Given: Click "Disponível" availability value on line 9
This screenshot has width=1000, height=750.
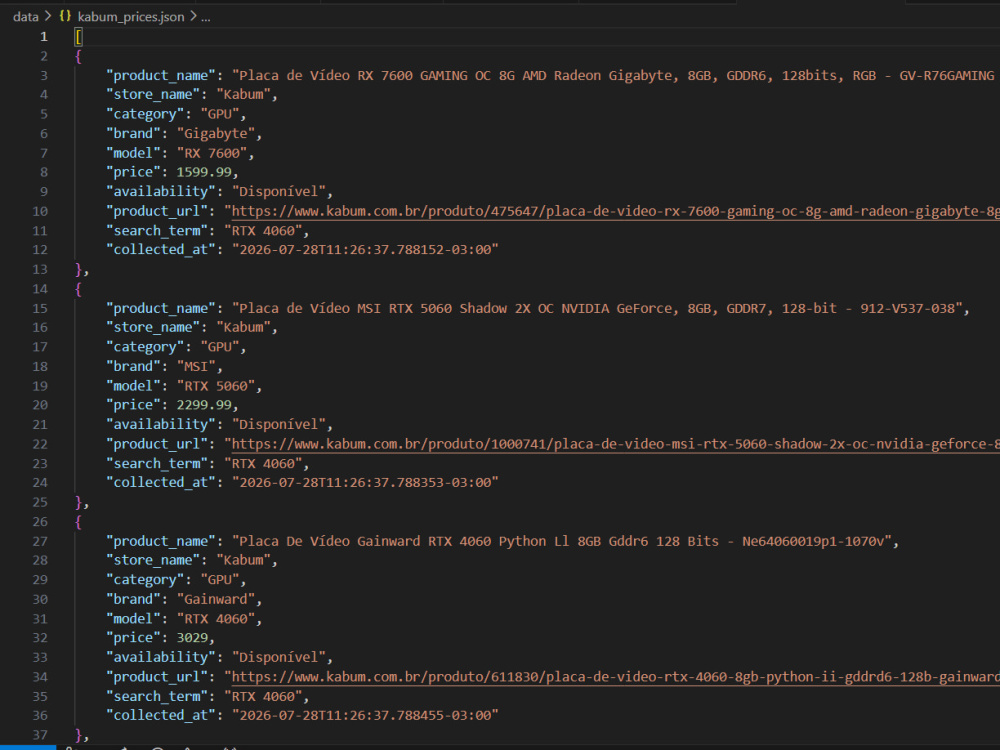Looking at the screenshot, I should (279, 191).
